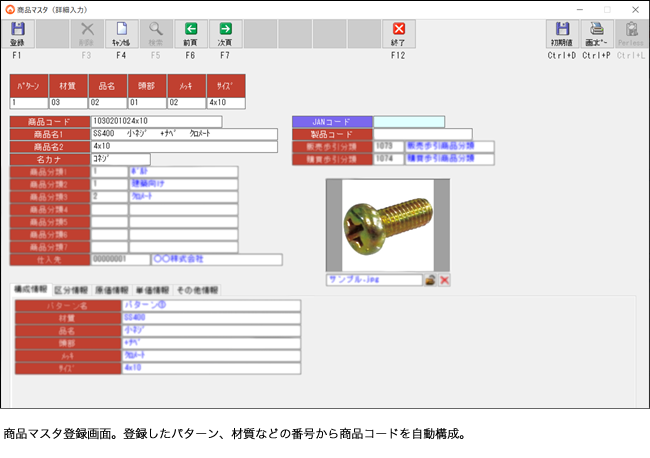The width and height of the screenshot is (650, 458).
Task: Click the 初期値 (Default values) icon
Action: point(562,34)
